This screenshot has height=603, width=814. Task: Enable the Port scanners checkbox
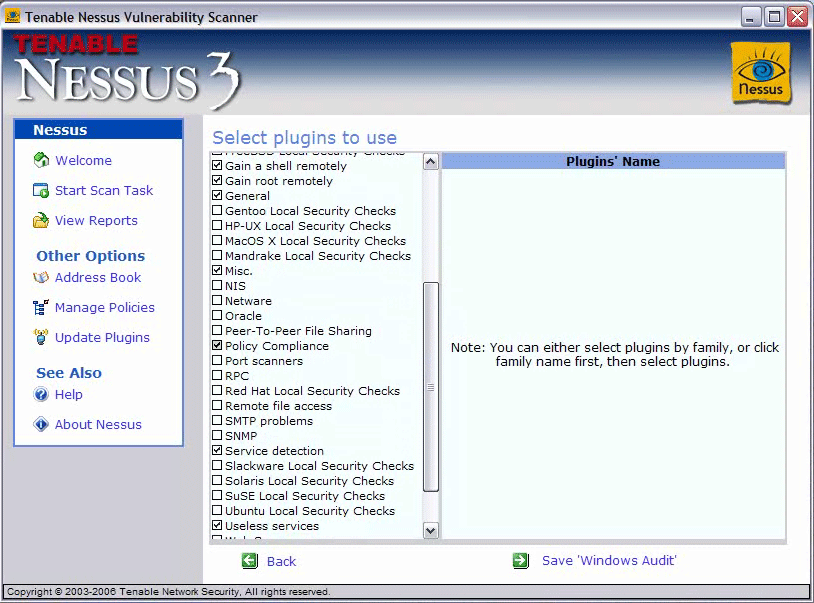(217, 361)
